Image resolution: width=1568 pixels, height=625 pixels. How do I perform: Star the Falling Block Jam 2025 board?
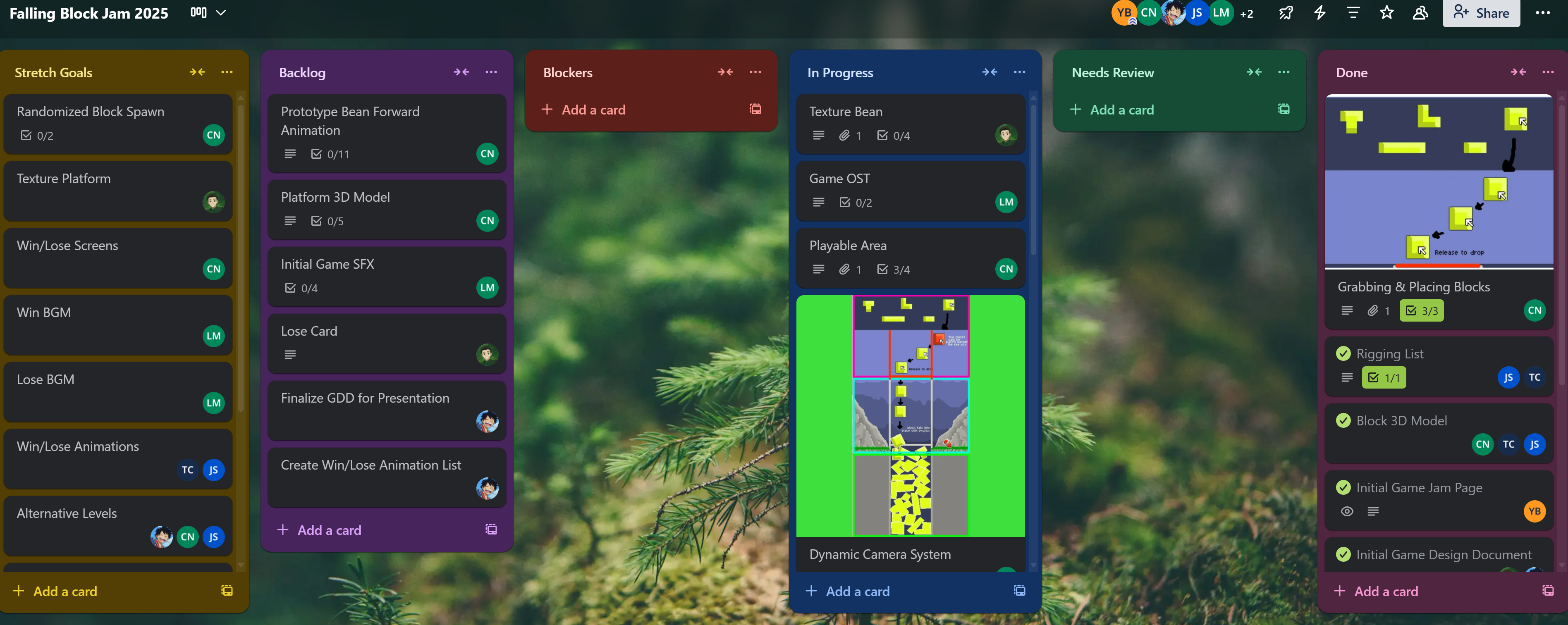(x=1386, y=13)
